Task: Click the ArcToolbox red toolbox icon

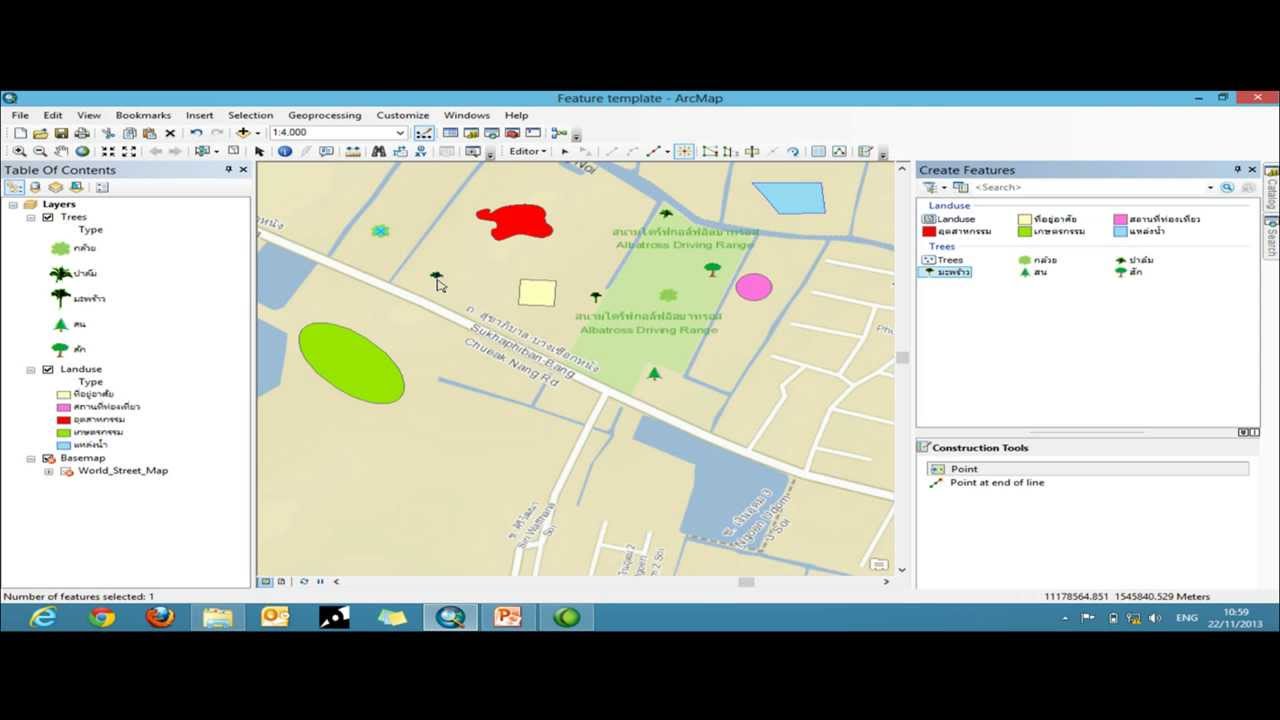Action: pyautogui.click(x=512, y=133)
